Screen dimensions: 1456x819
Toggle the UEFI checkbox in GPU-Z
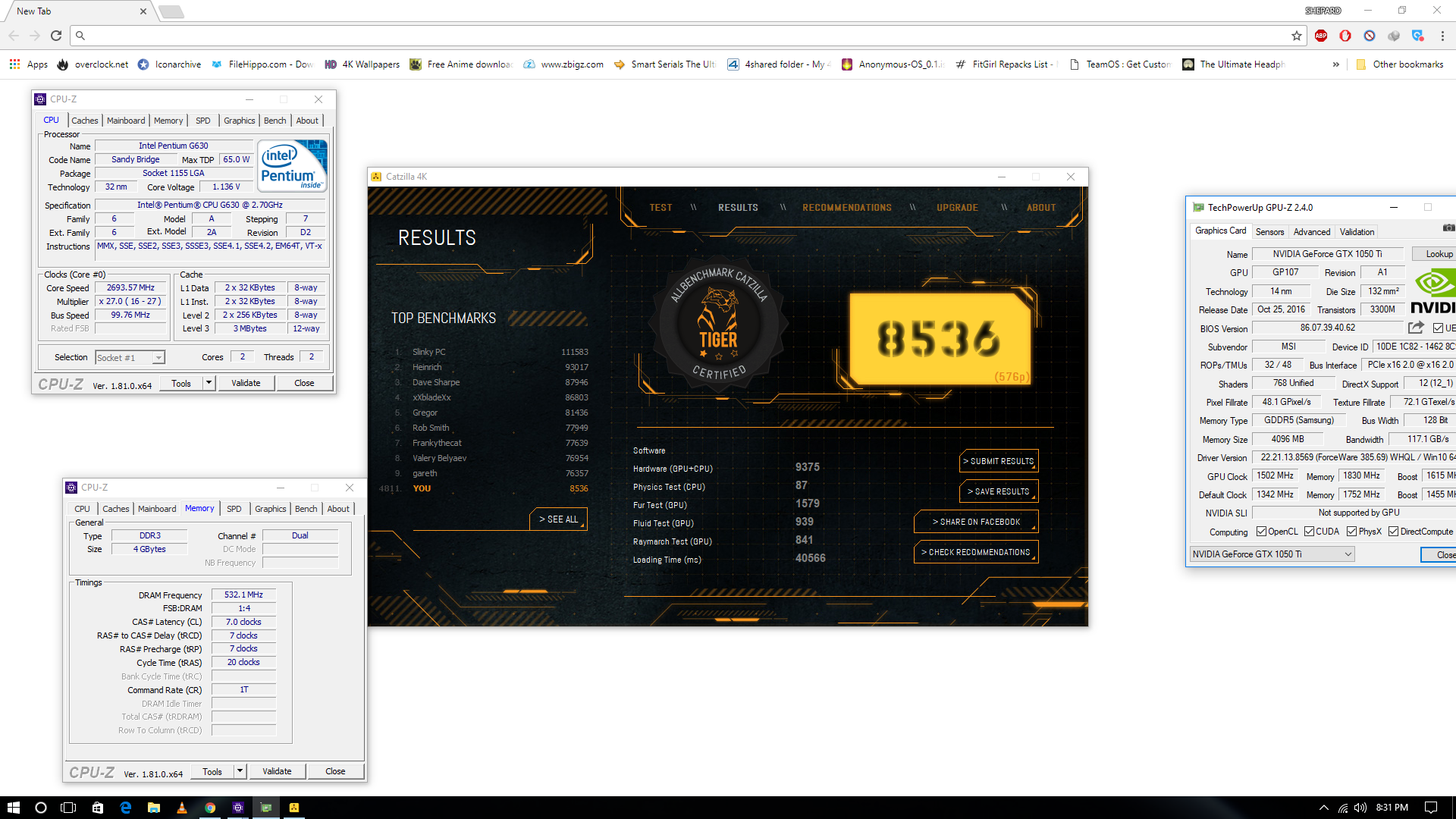tap(1438, 328)
